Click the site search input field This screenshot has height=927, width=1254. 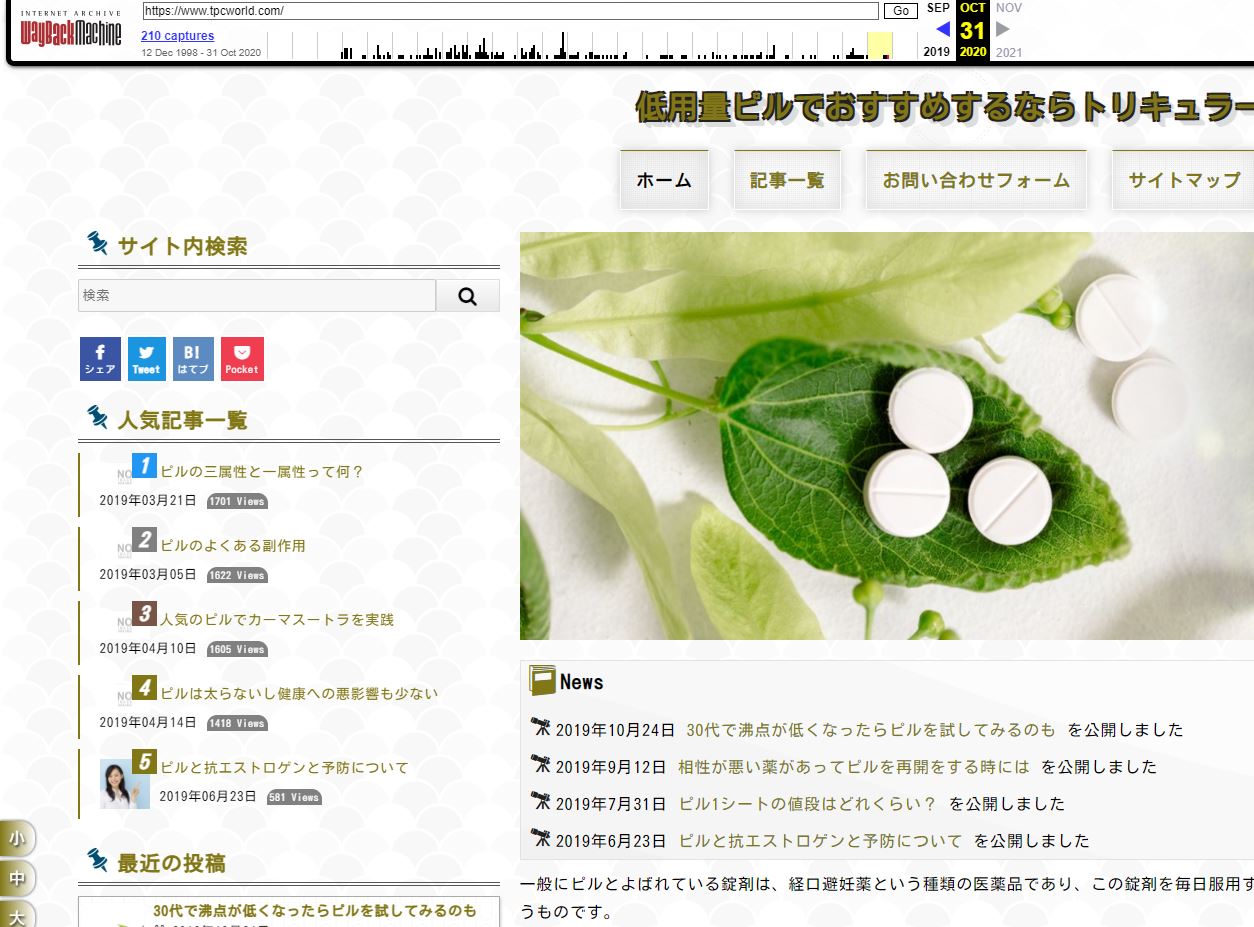pos(257,296)
